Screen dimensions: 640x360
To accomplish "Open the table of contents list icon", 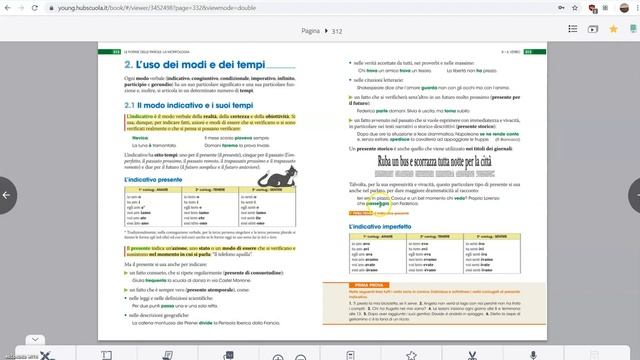I will pyautogui.click(x=573, y=29).
